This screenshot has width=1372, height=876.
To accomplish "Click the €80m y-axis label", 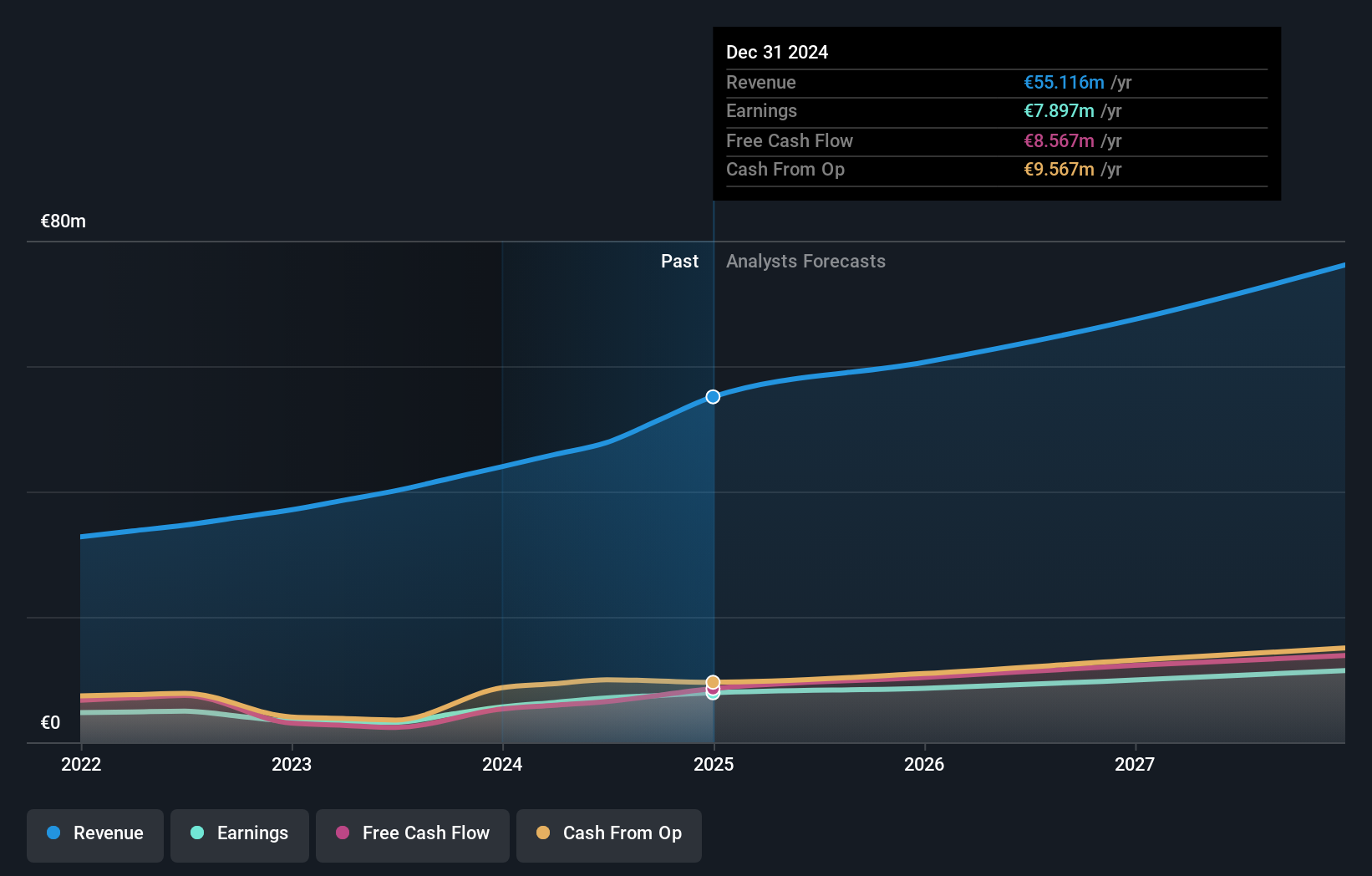I will click(64, 222).
